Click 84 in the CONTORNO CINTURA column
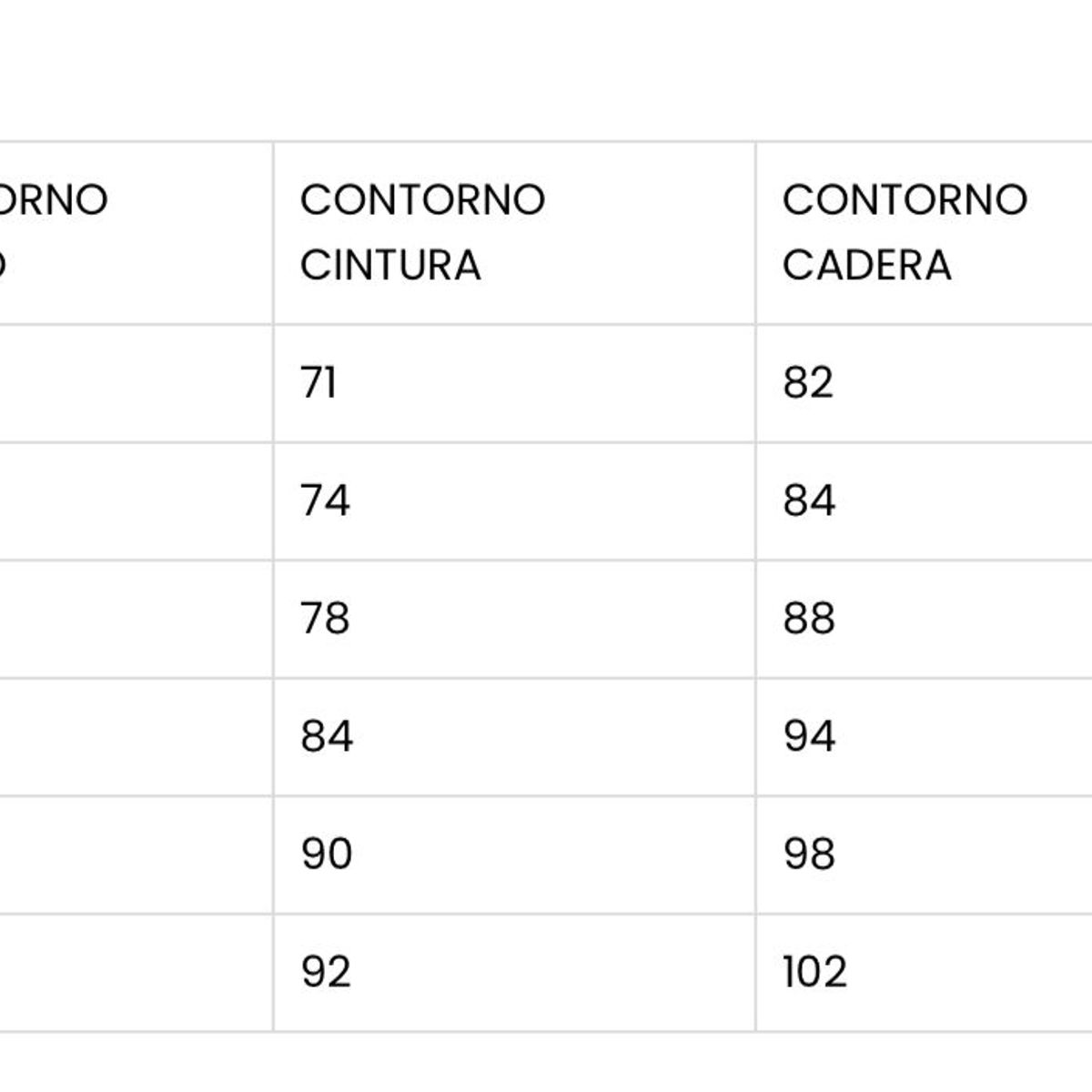This screenshot has height=1092, width=1092. [x=327, y=736]
